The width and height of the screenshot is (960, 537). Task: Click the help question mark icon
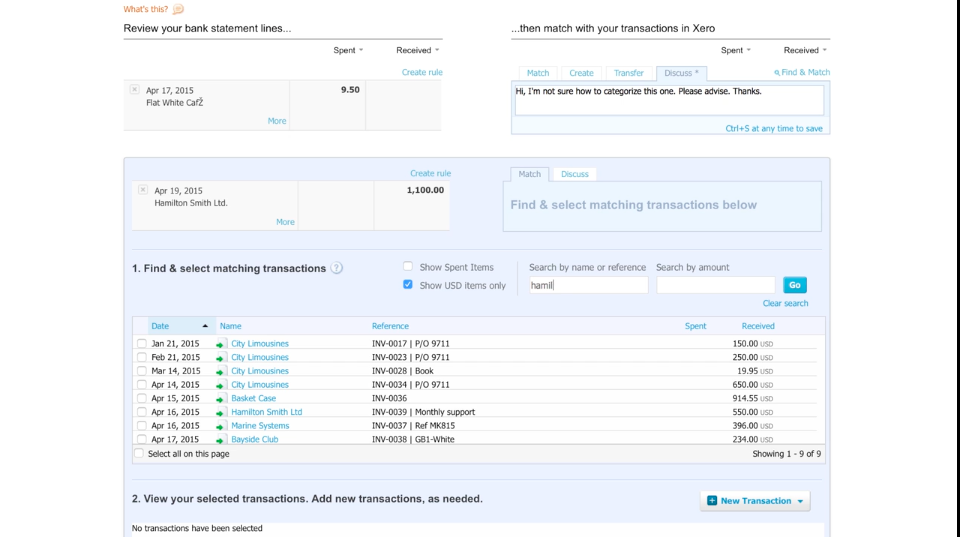[x=337, y=268]
